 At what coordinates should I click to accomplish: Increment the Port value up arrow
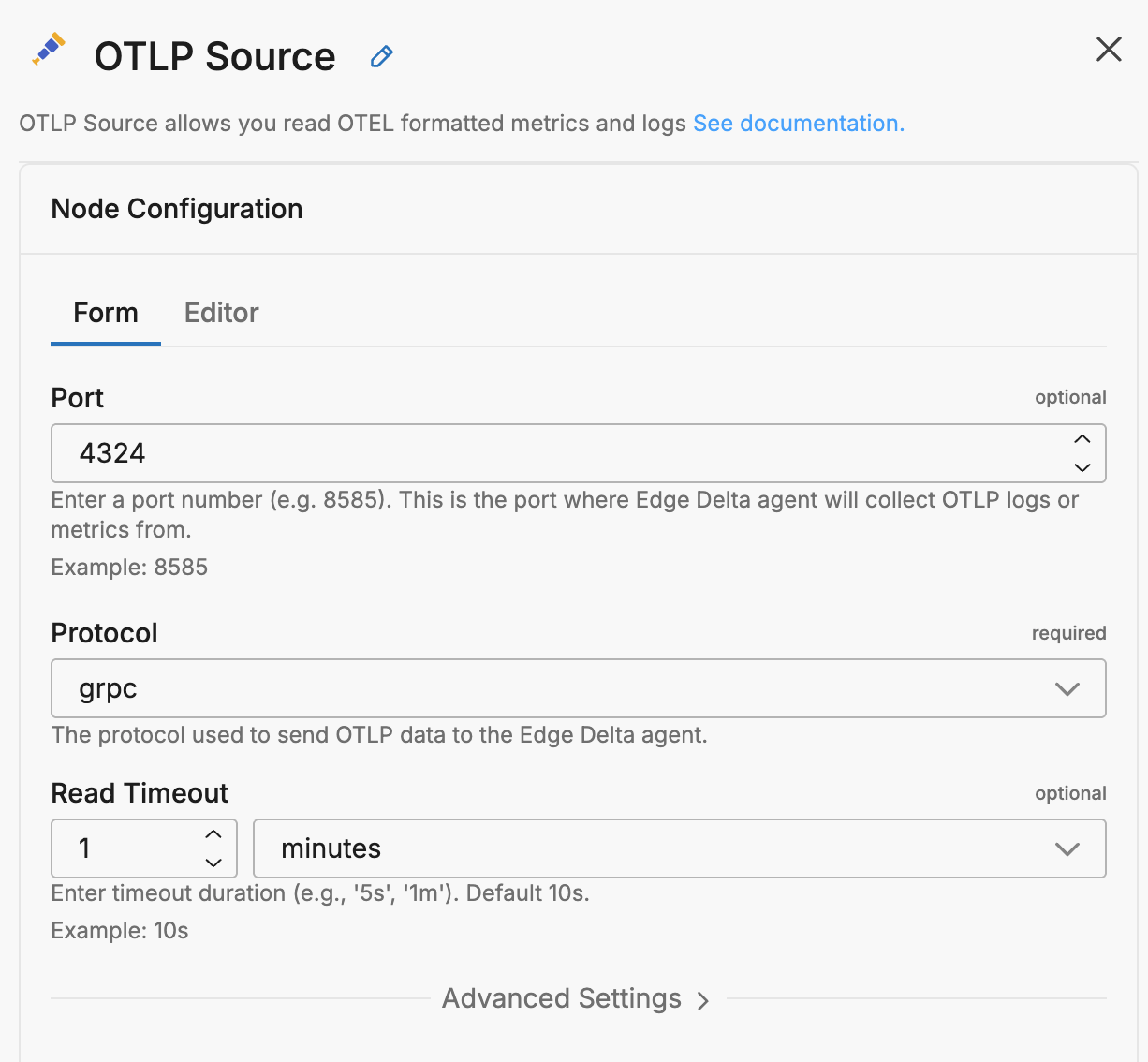pyautogui.click(x=1082, y=439)
